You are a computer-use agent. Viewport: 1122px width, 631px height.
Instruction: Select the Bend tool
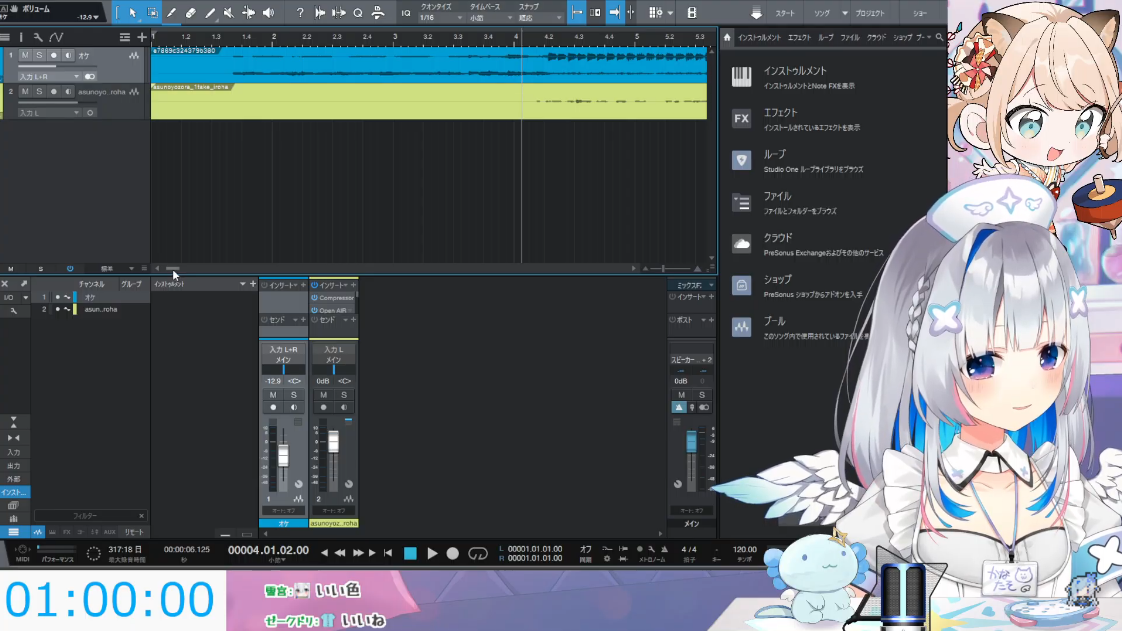pyautogui.click(x=248, y=13)
